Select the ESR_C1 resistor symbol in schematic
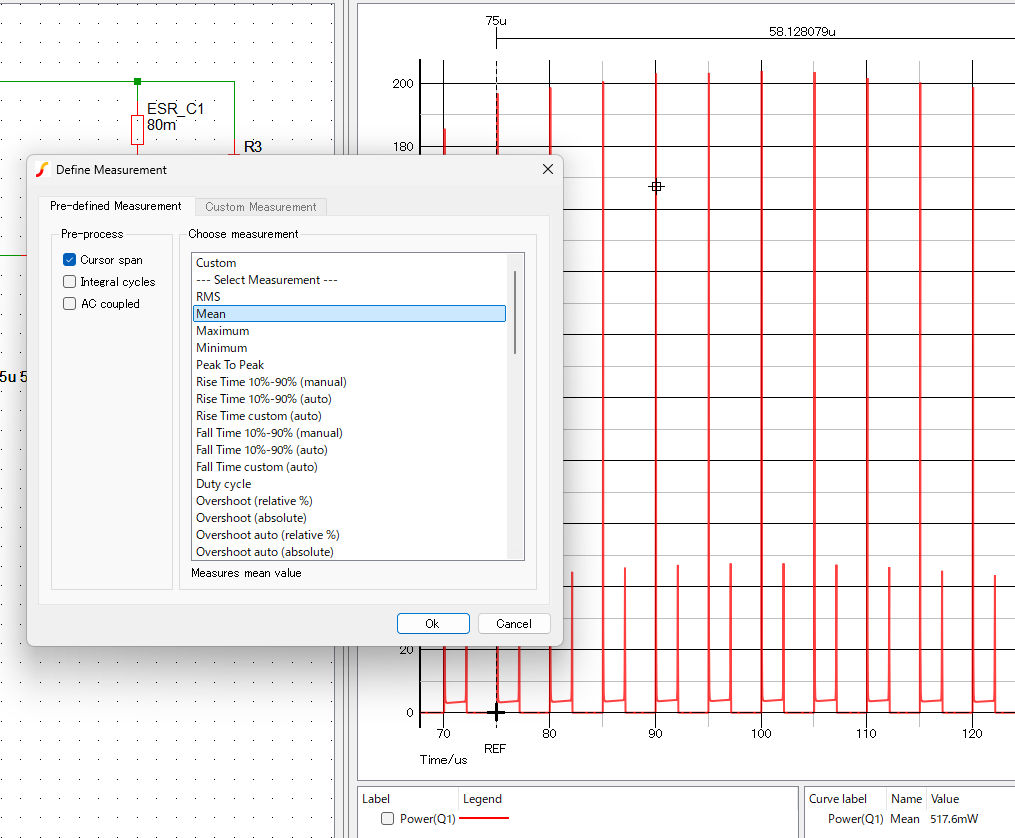Image resolution: width=1015 pixels, height=838 pixels. (x=137, y=130)
